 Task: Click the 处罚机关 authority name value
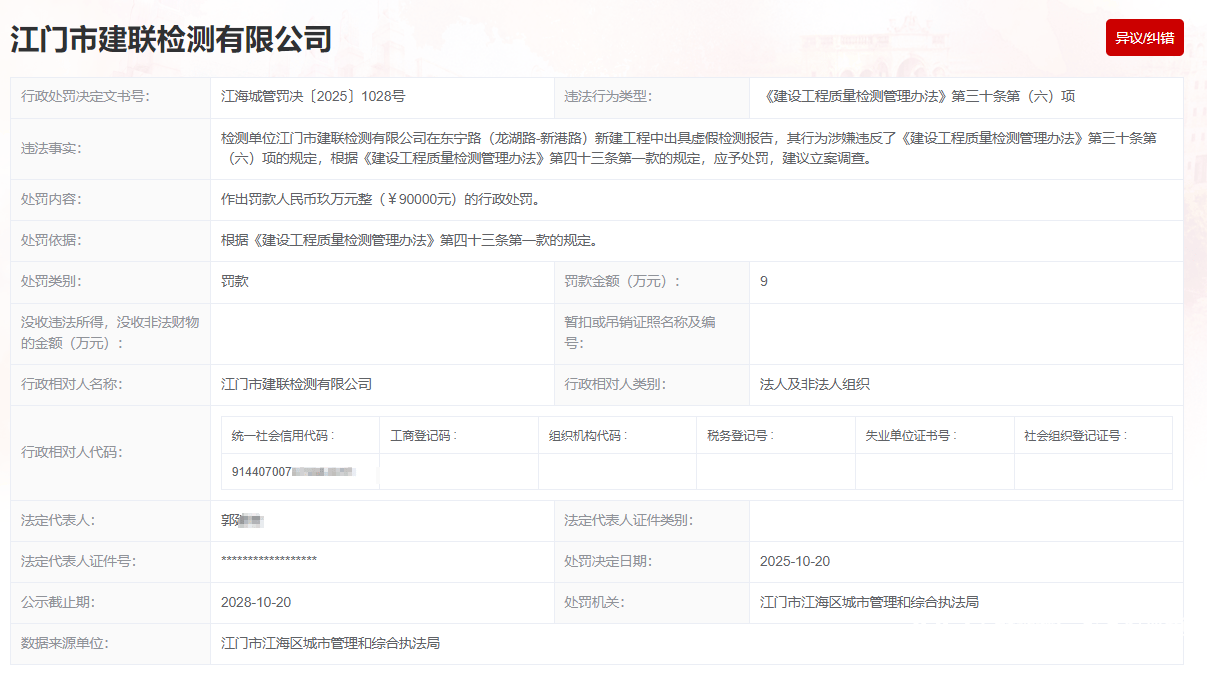(x=869, y=602)
